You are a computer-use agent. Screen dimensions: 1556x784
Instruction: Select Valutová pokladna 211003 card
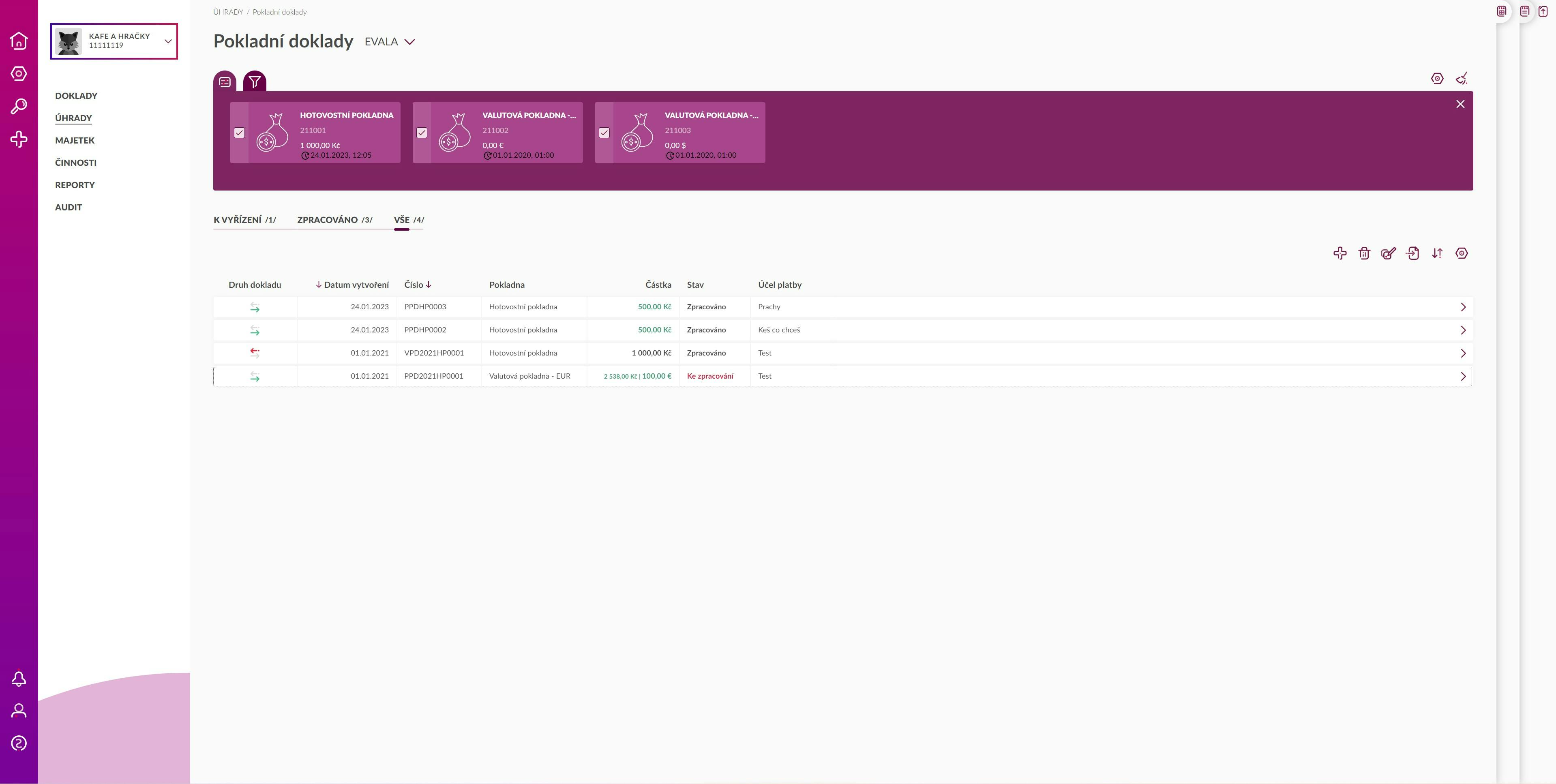(679, 132)
